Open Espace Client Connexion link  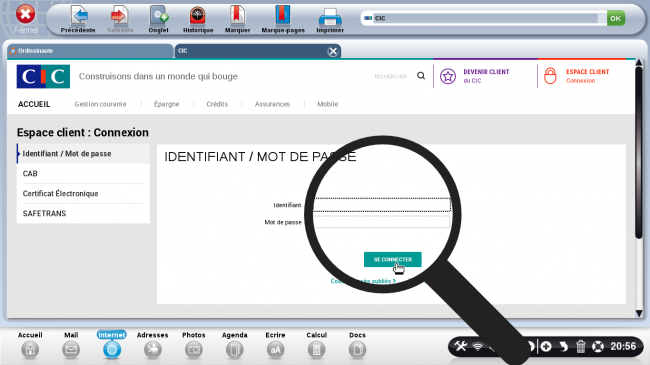587,76
